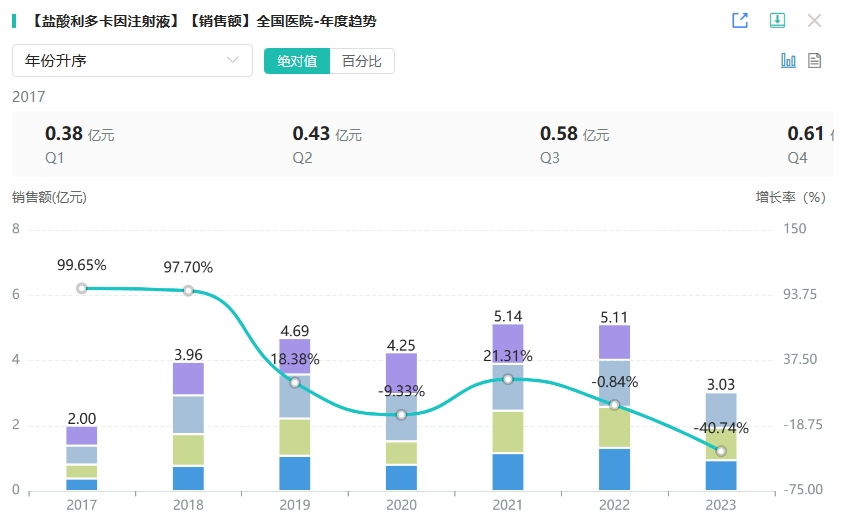Switch to the 百分比 display mode
The image size is (843, 516).
click(x=362, y=61)
